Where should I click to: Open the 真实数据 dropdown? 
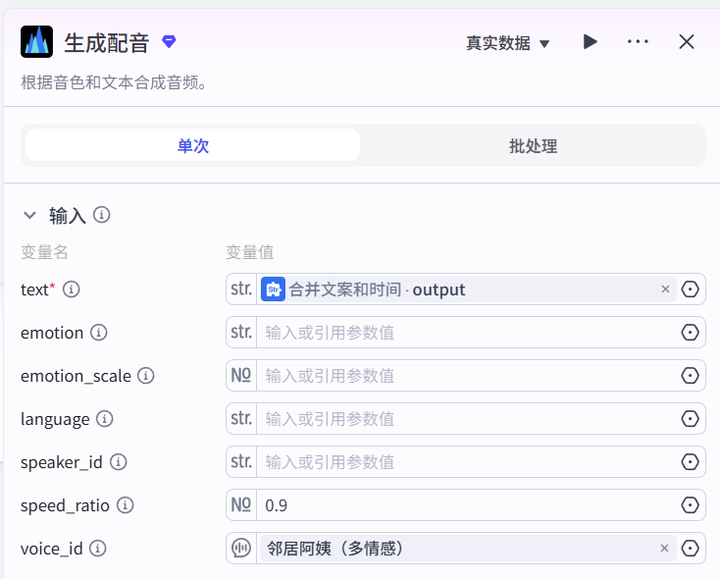(507, 43)
